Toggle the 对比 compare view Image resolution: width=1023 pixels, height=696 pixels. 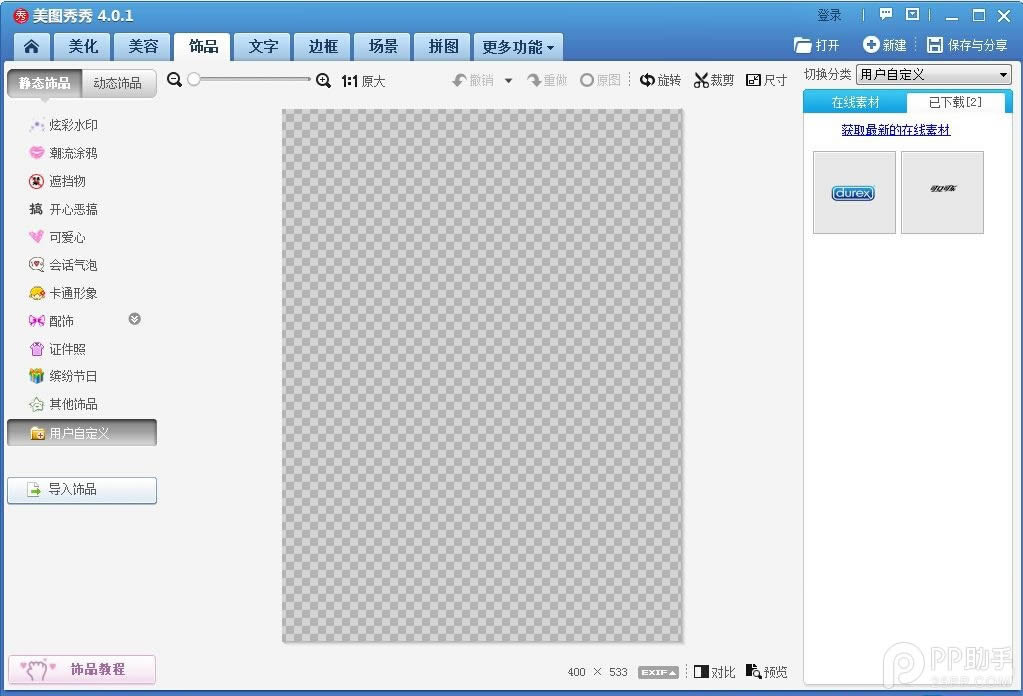(x=714, y=672)
